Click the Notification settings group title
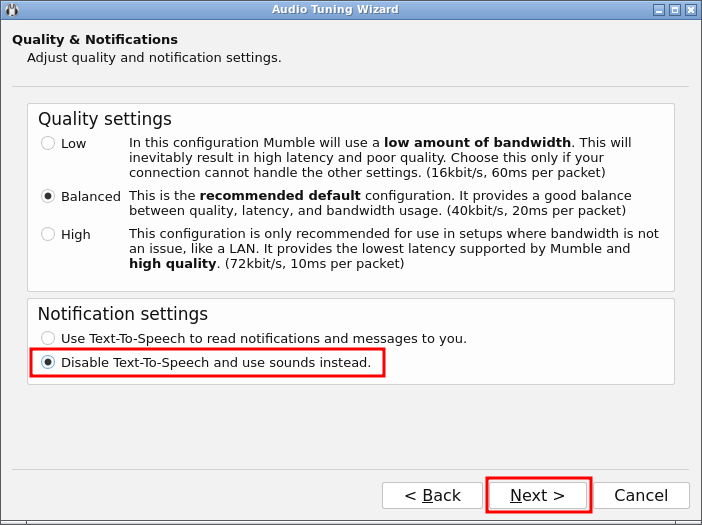Viewport: 702px width, 525px height. [x=123, y=314]
